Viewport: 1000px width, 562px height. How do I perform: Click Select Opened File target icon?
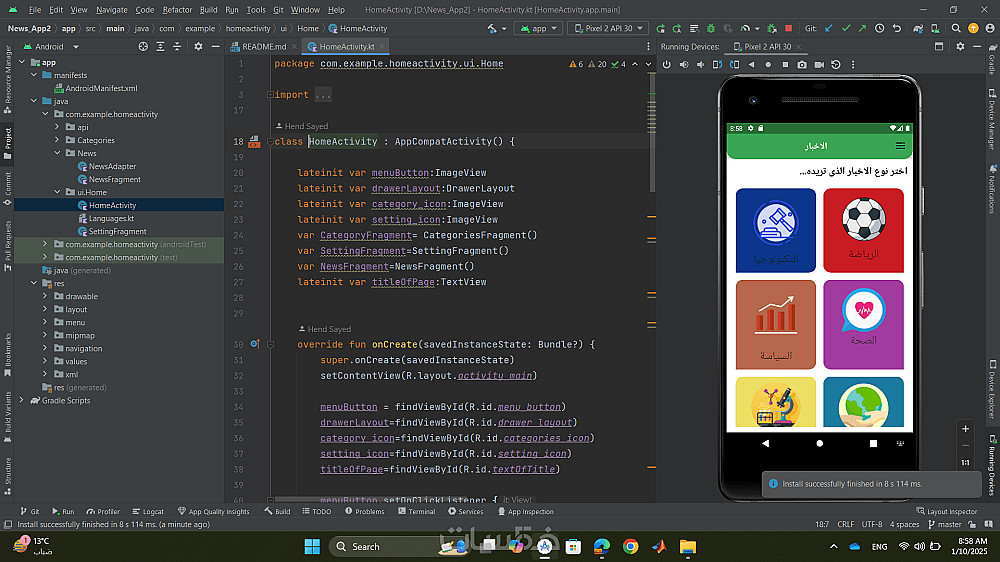(x=142, y=46)
